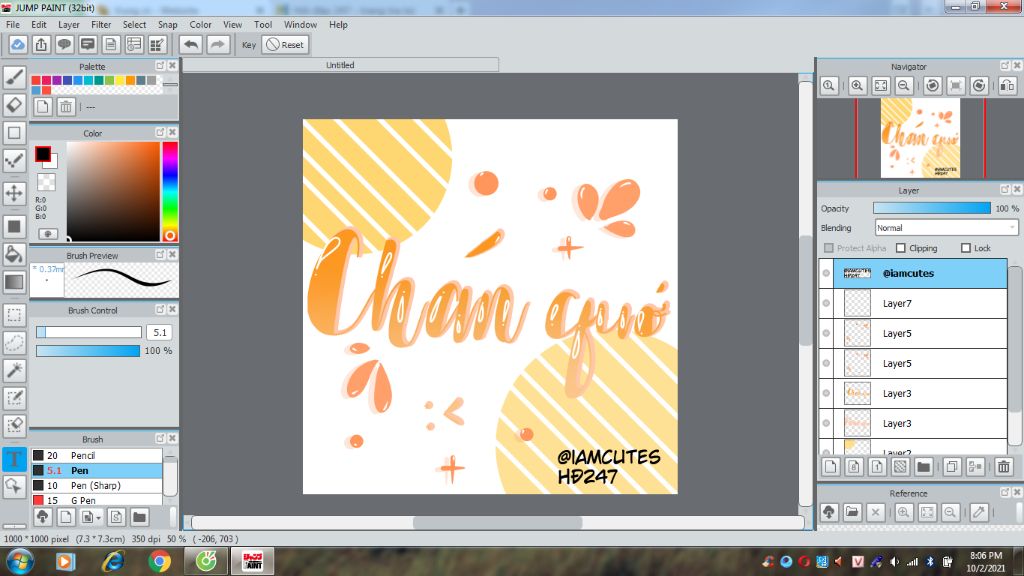Select the Pen (Sharp) brush

tap(97, 485)
